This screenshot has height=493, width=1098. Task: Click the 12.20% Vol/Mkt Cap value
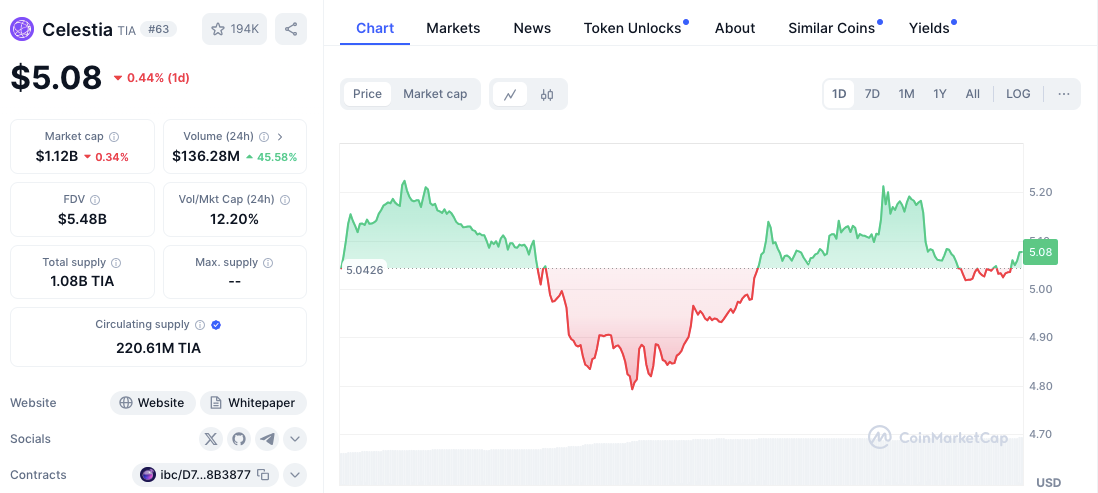(x=235, y=219)
